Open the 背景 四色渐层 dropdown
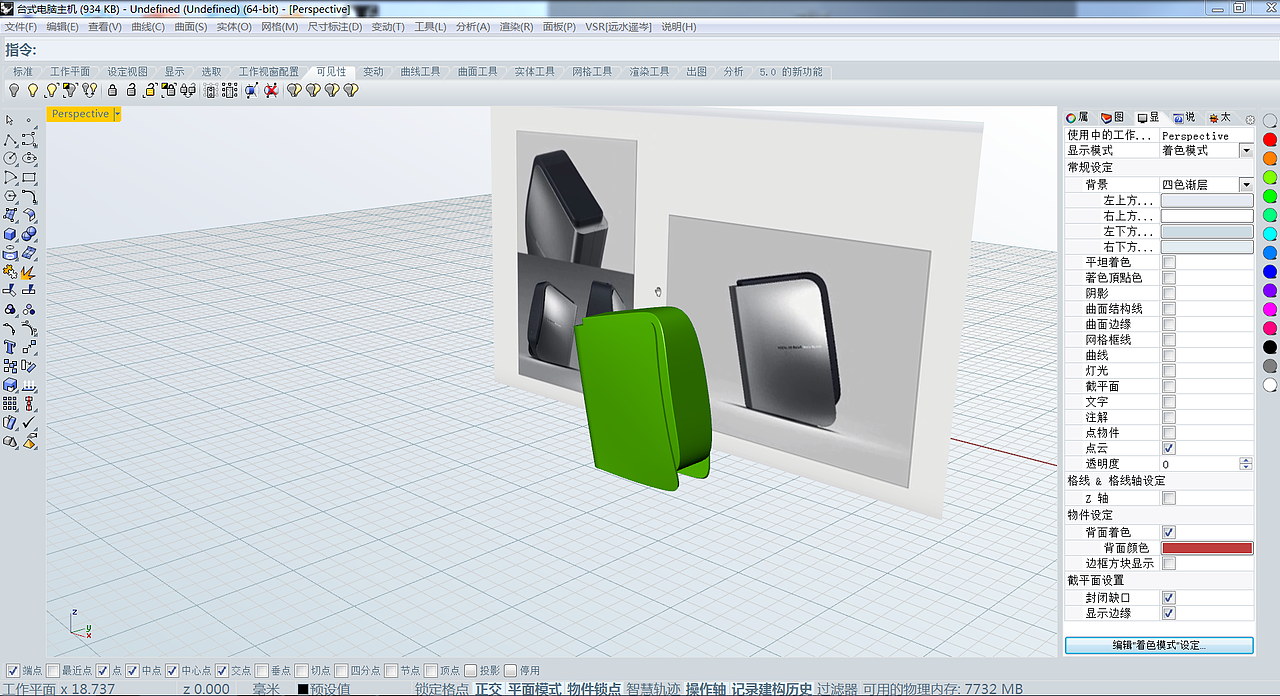1280x696 pixels. coord(1246,184)
